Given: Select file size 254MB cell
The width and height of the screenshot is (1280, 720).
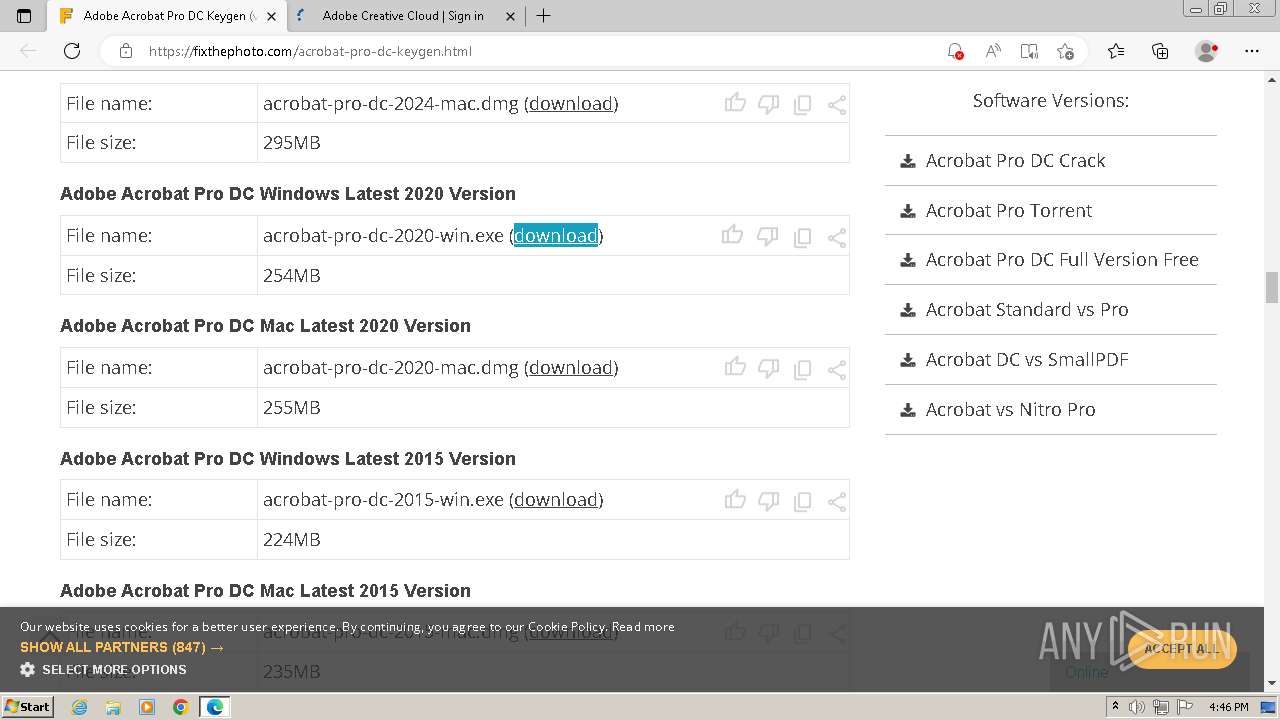Looking at the screenshot, I should click(553, 275).
